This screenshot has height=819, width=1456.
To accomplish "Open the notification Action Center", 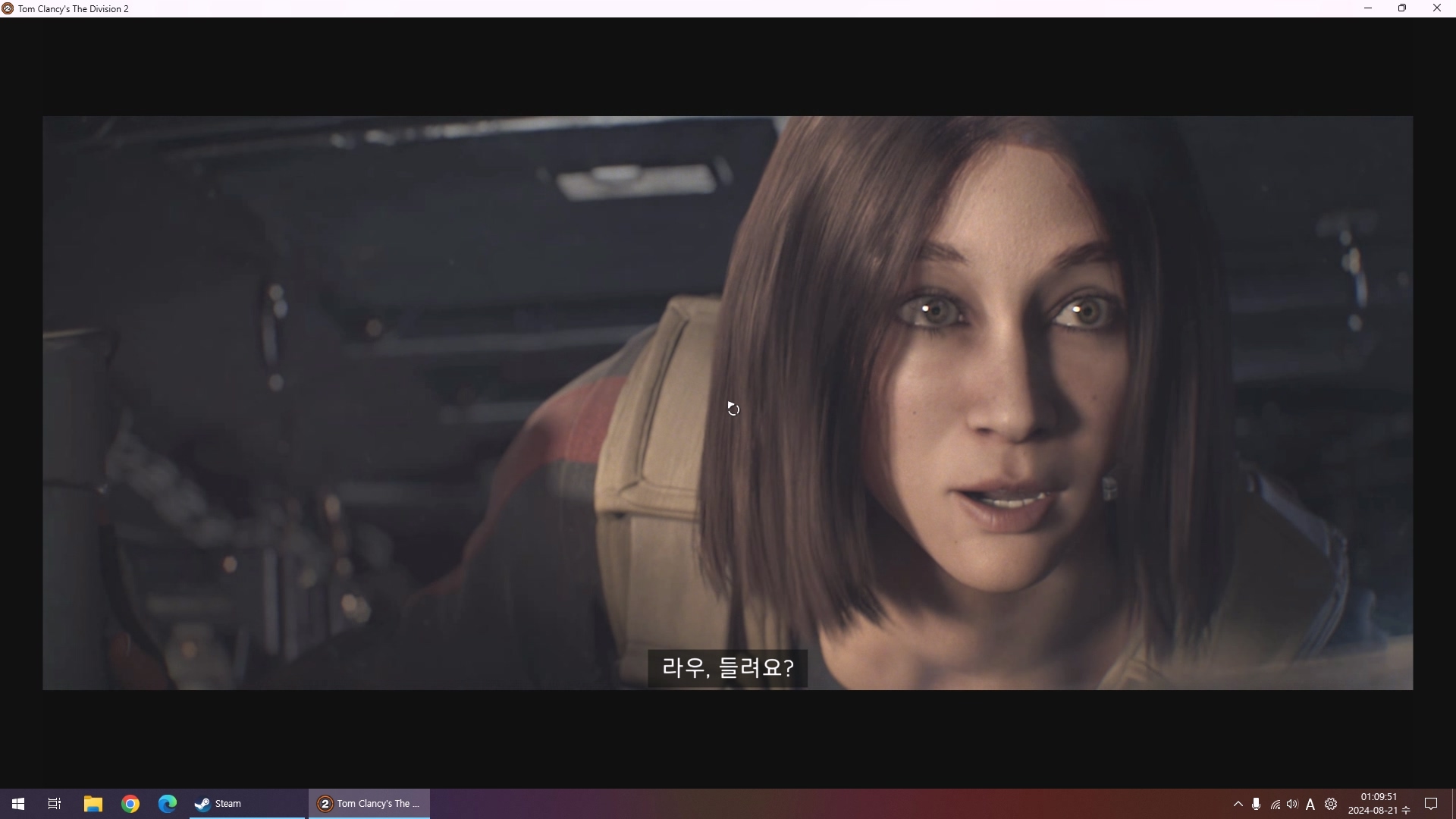I will click(x=1431, y=804).
